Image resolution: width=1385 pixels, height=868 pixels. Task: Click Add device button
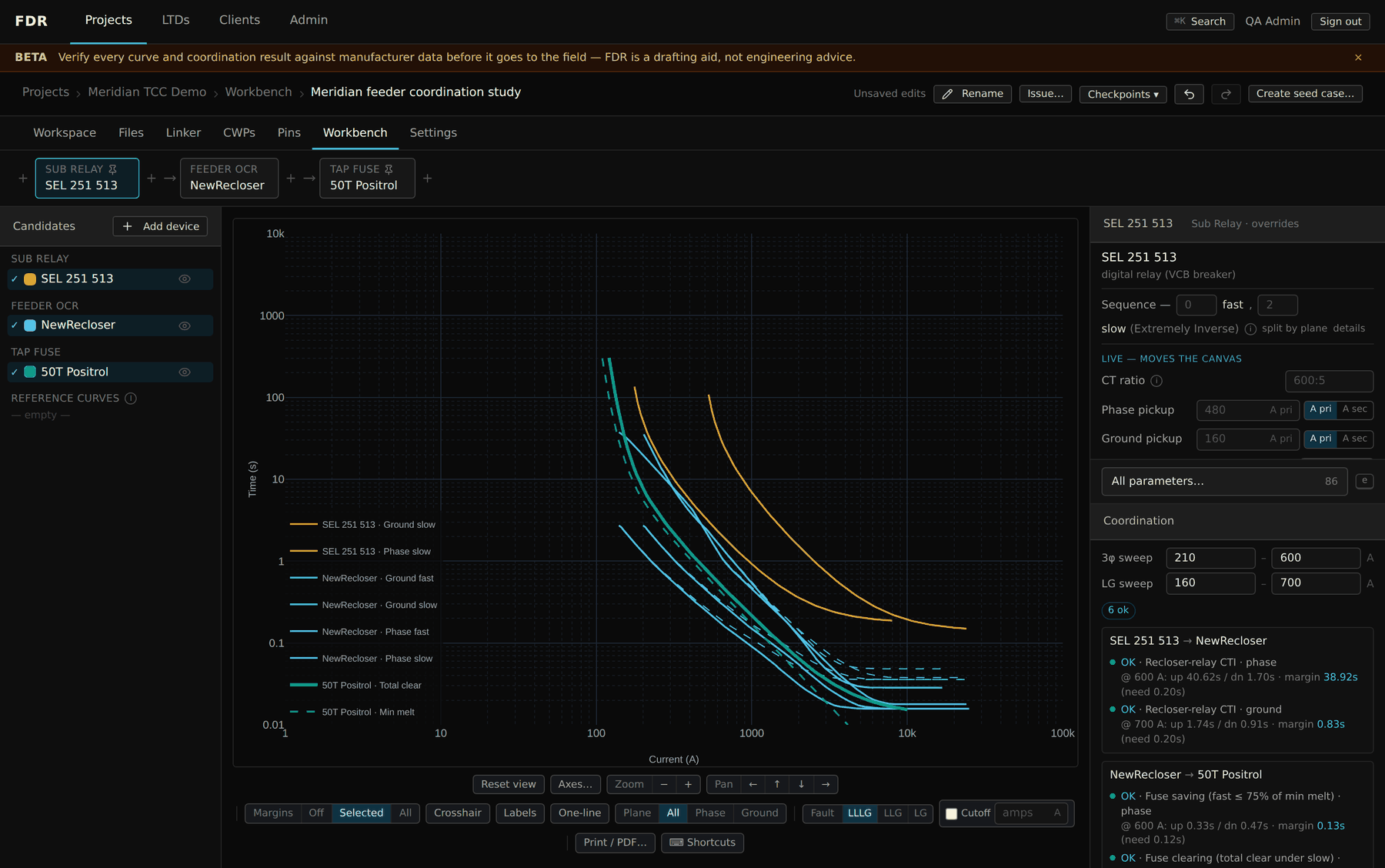[160, 226]
